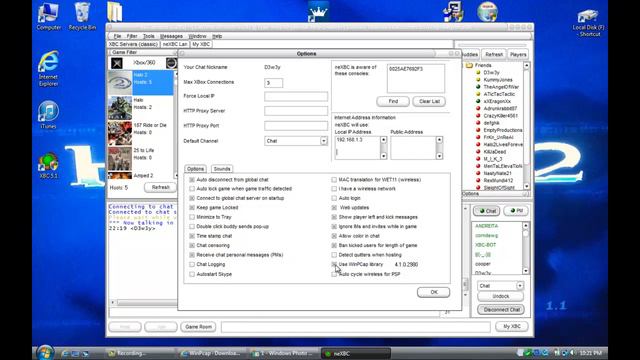Screen dimensions: 640x360
Task: Click the Clear List button
Action: [x=429, y=101]
